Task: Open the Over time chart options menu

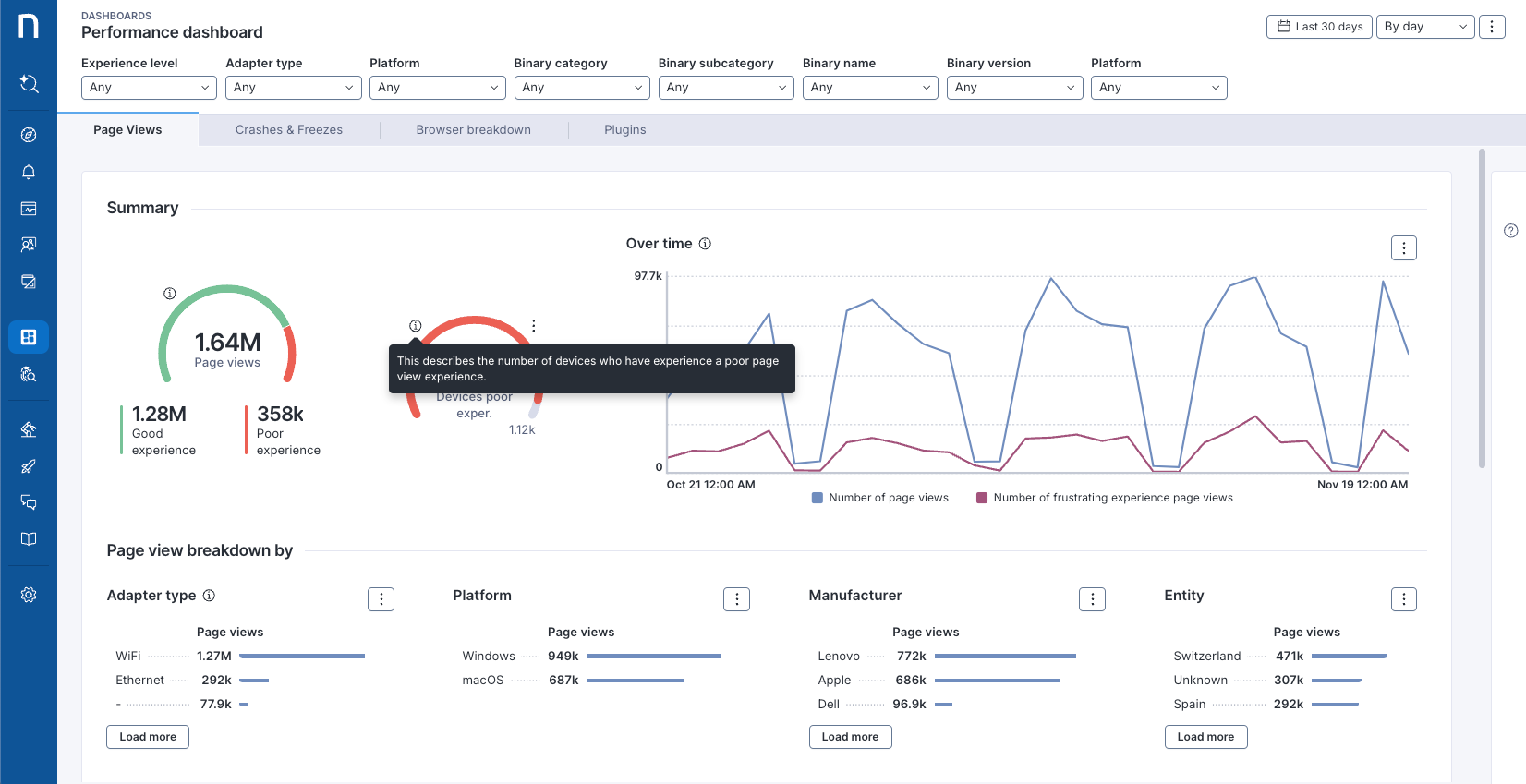Action: tap(1403, 247)
